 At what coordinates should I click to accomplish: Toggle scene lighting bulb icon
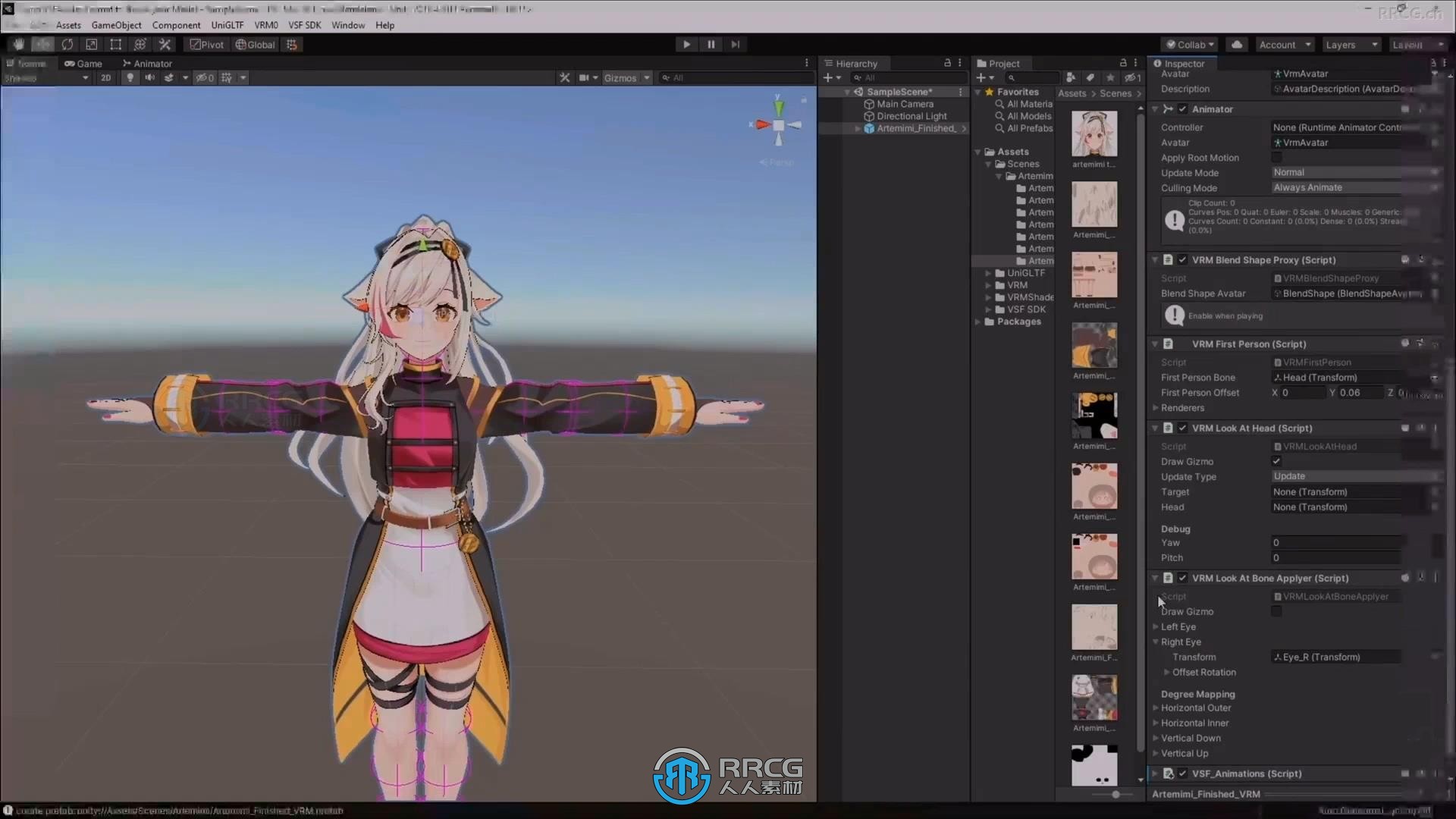[x=130, y=77]
